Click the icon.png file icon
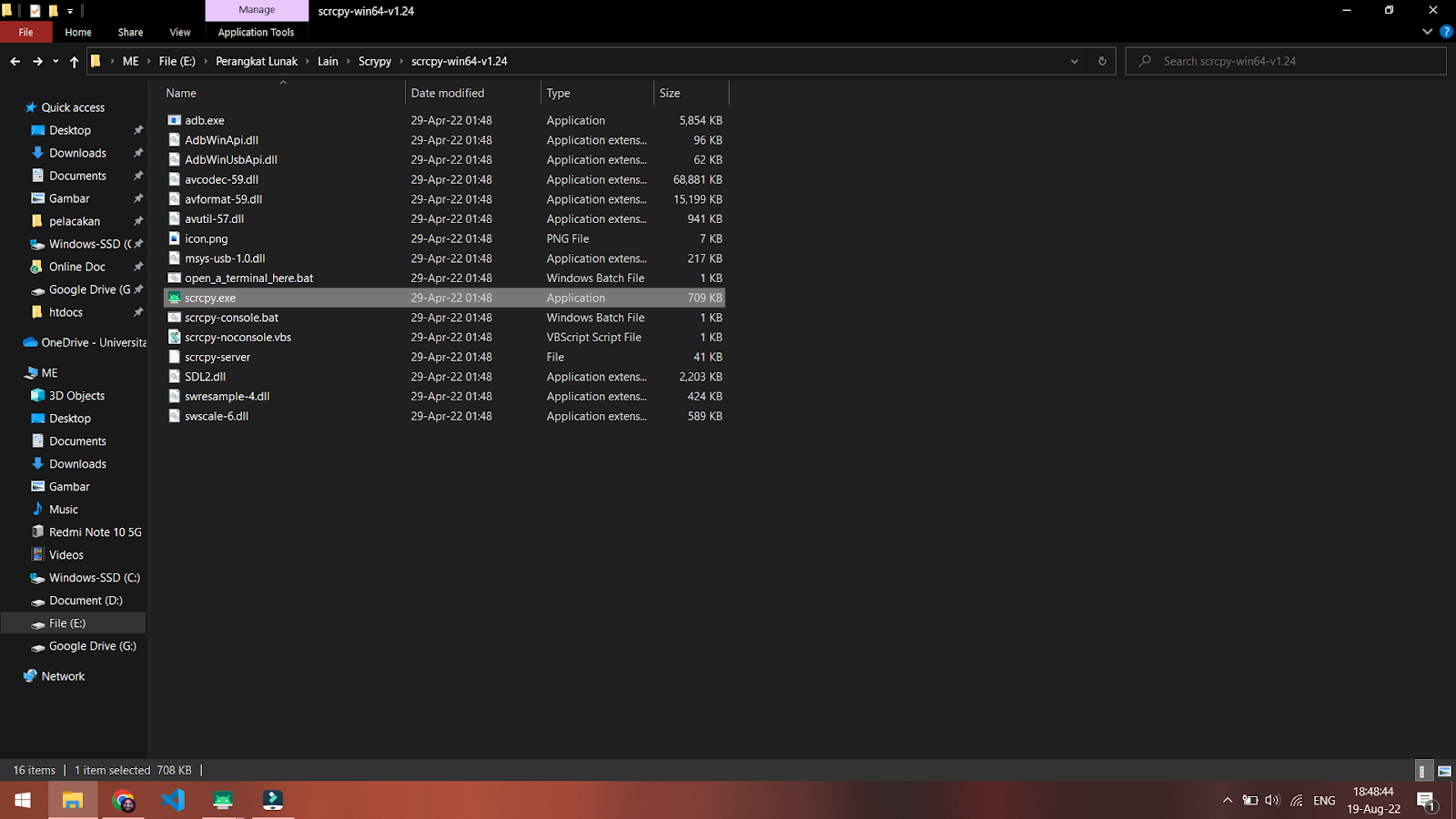Viewport: 1456px width, 819px height. coord(174,238)
